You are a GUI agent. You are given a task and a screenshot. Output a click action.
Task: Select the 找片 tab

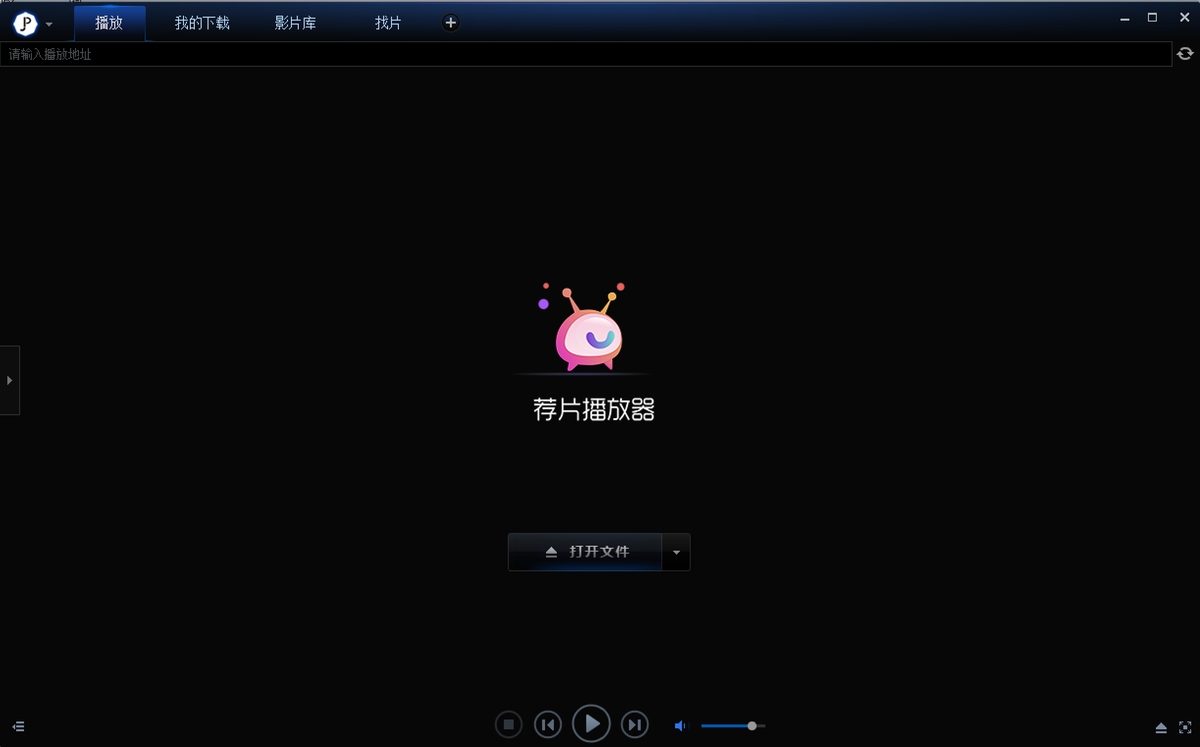click(388, 23)
